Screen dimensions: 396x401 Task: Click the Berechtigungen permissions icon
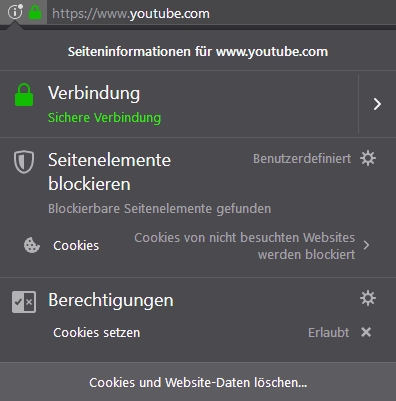tap(24, 302)
